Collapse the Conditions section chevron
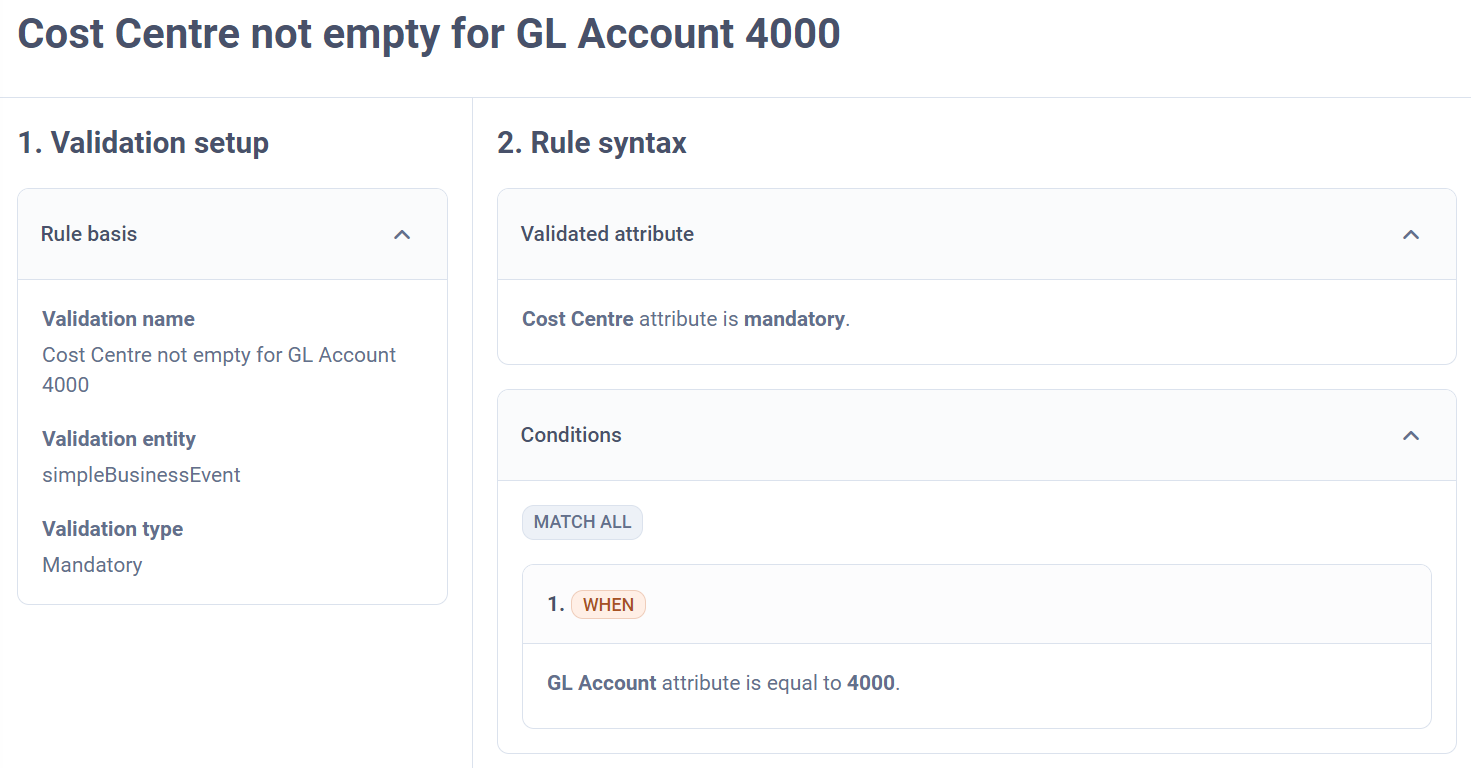 point(1411,436)
